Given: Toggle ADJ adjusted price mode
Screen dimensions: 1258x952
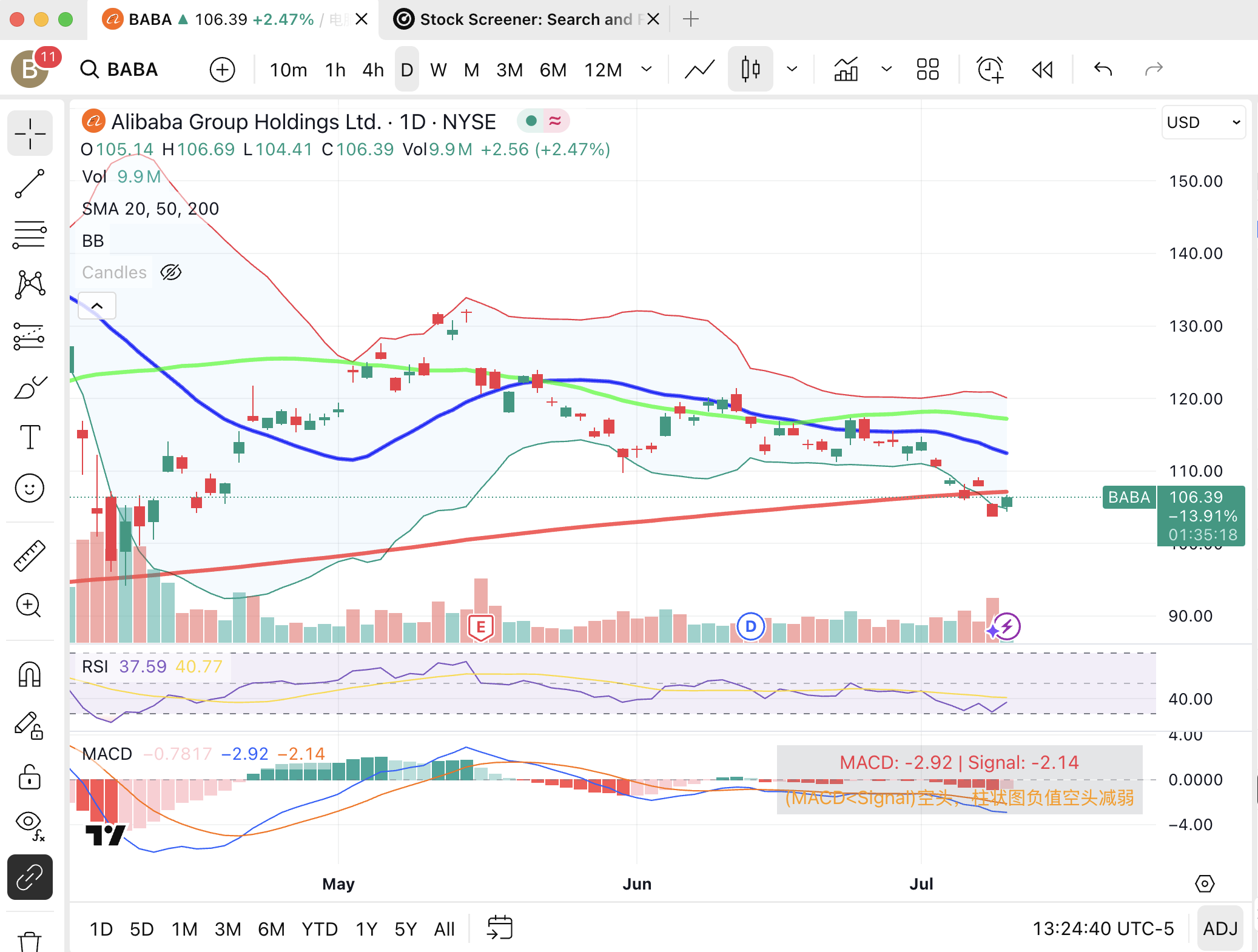Looking at the screenshot, I should tap(1220, 928).
